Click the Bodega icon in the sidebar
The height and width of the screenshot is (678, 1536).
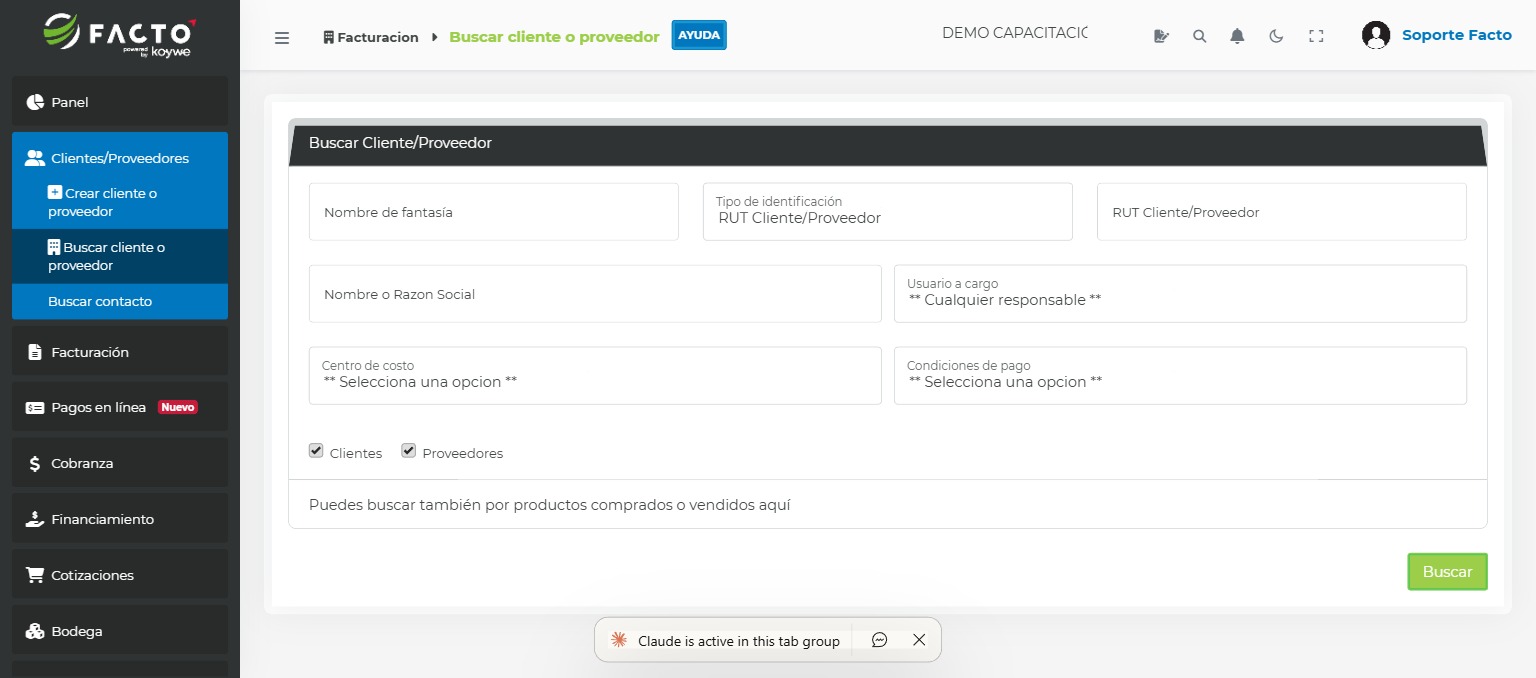[33, 631]
